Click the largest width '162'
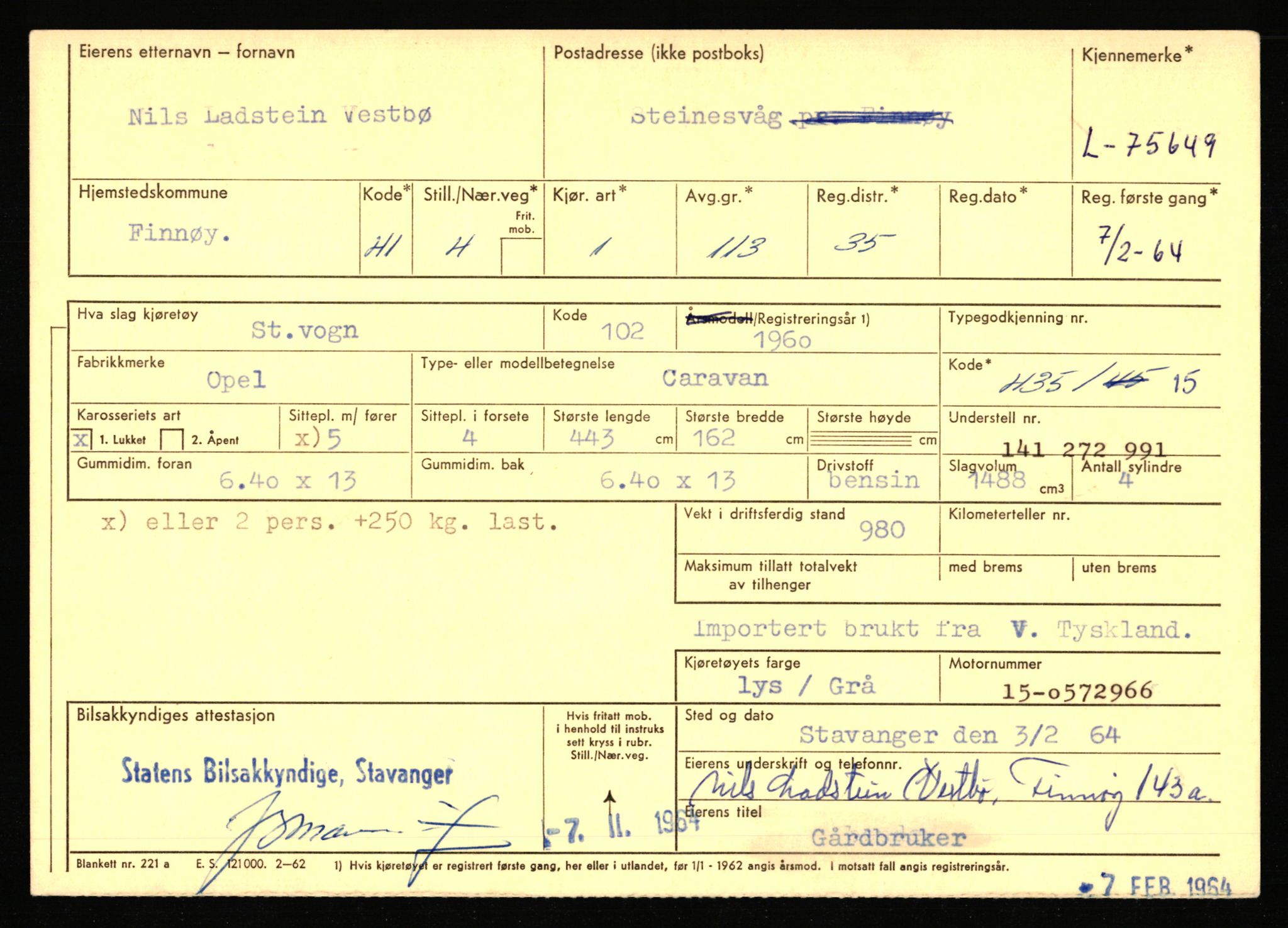This screenshot has height=928, width=1288. tap(714, 437)
